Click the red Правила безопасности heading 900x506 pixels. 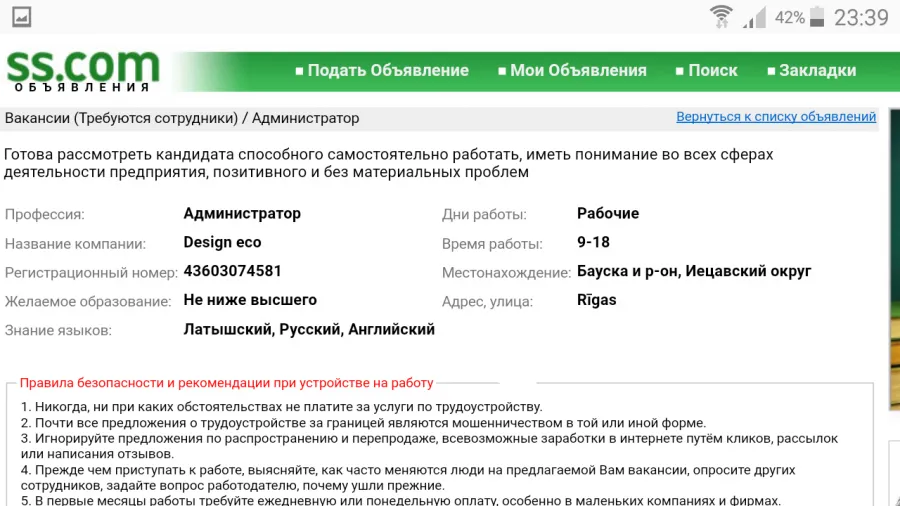(x=227, y=383)
